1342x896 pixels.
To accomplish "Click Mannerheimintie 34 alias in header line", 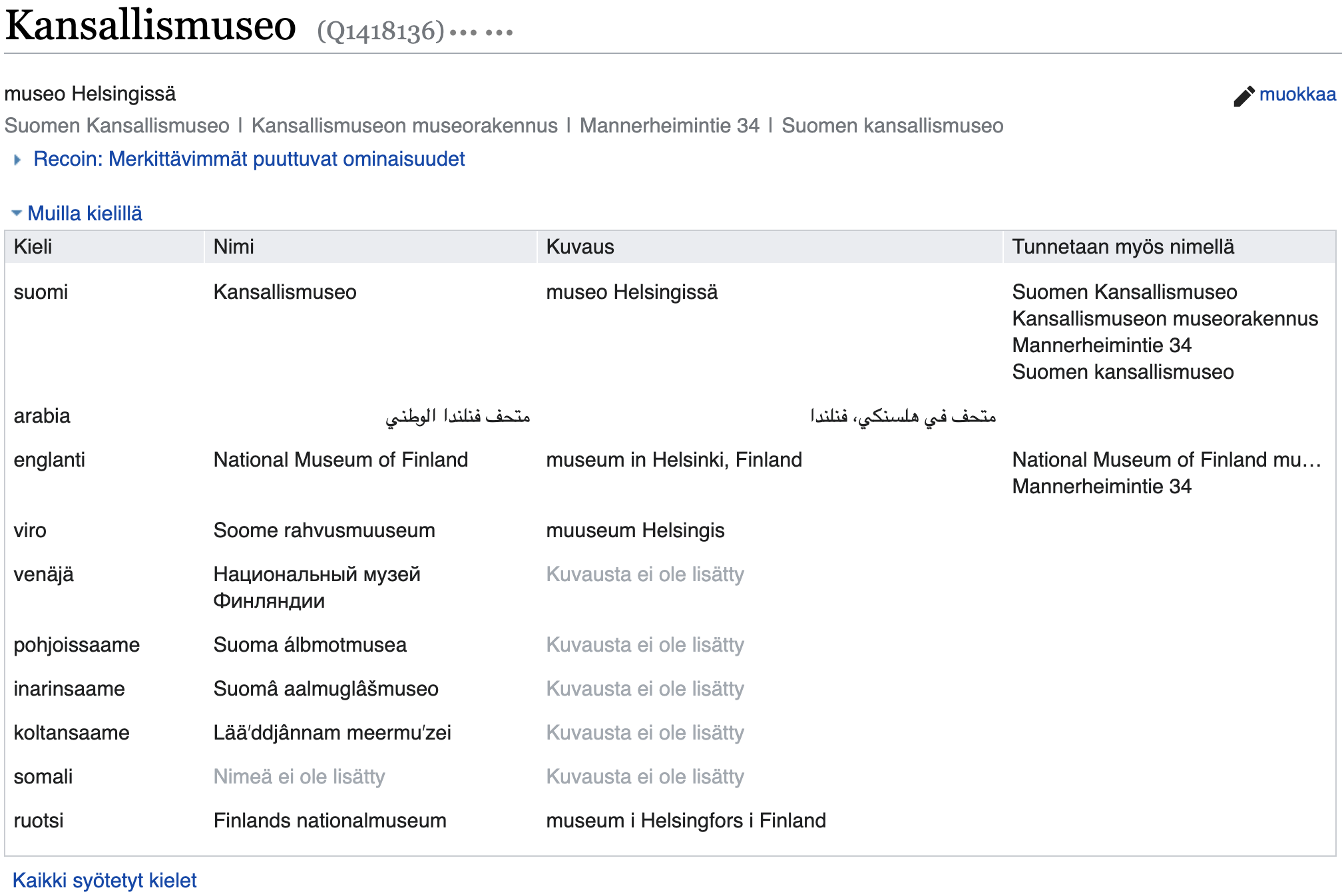I will (669, 126).
